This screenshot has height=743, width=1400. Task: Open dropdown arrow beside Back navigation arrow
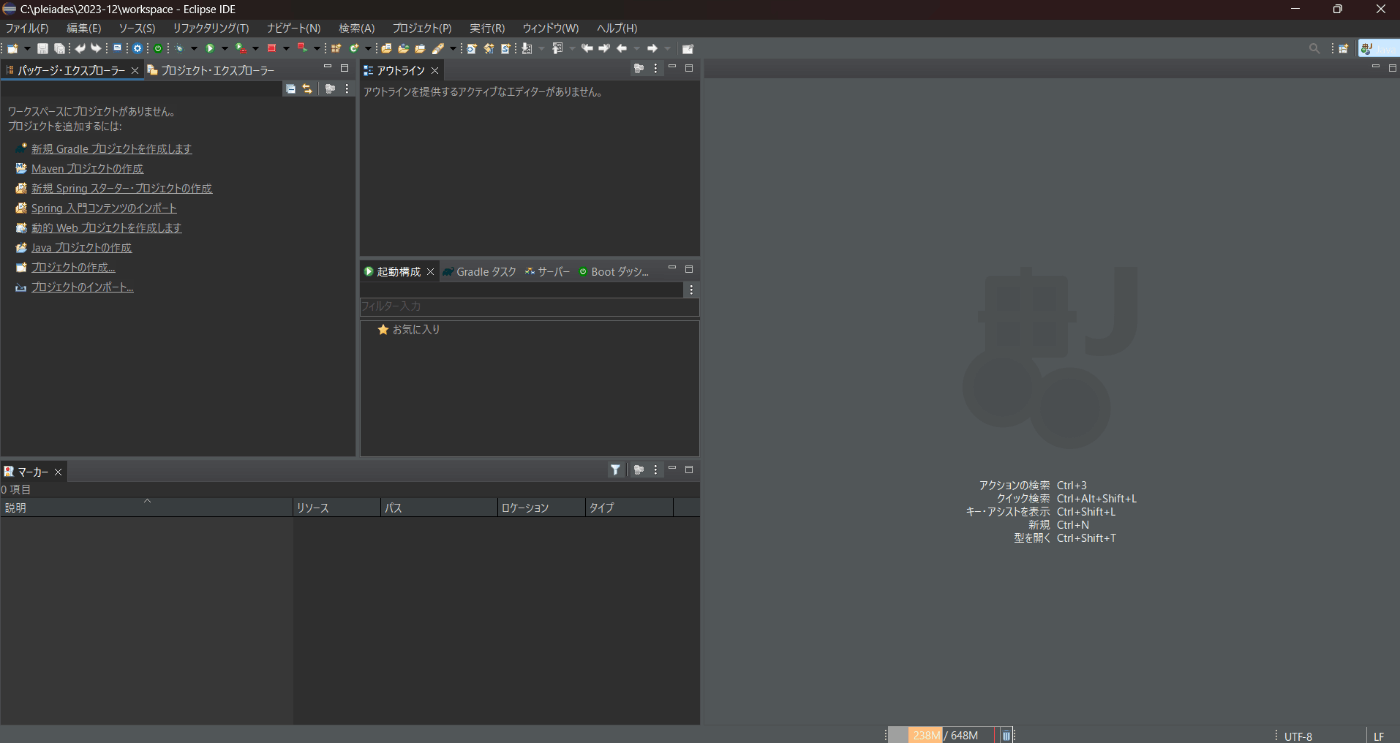point(636,48)
